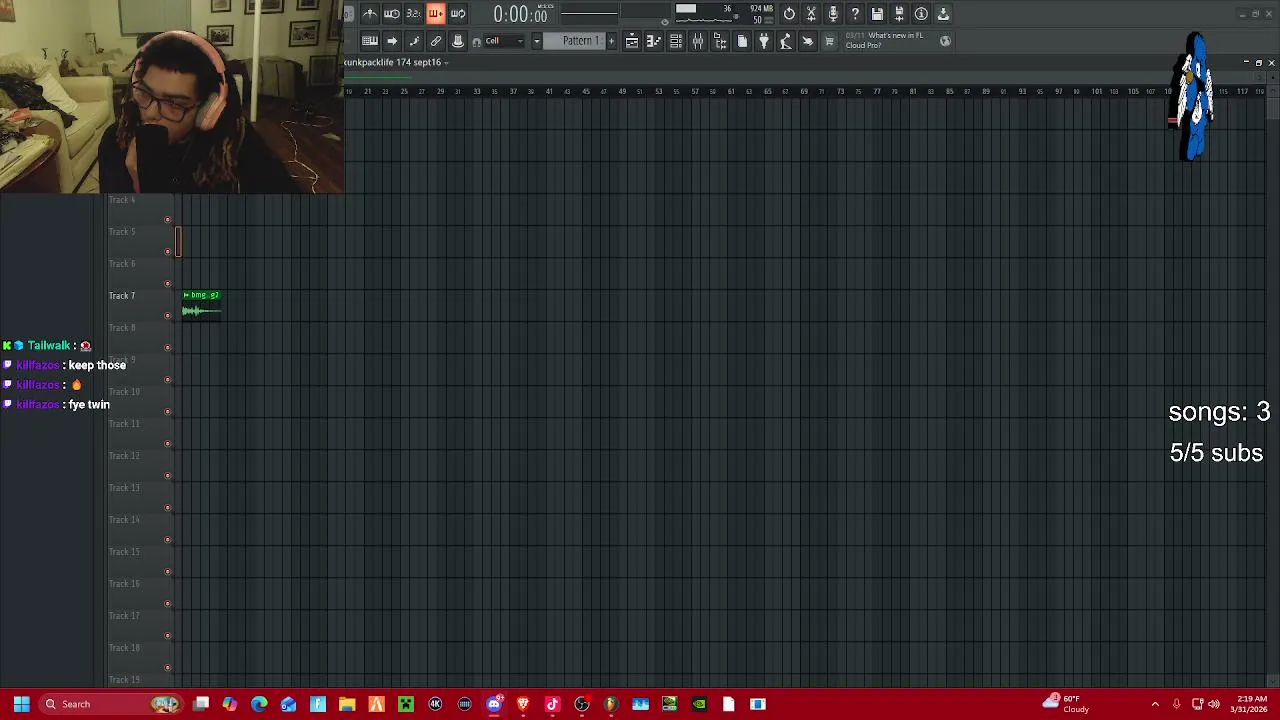Open cunkpacklife 174 sept16 playlist menu
This screenshot has height=720, width=1280.
[396, 62]
